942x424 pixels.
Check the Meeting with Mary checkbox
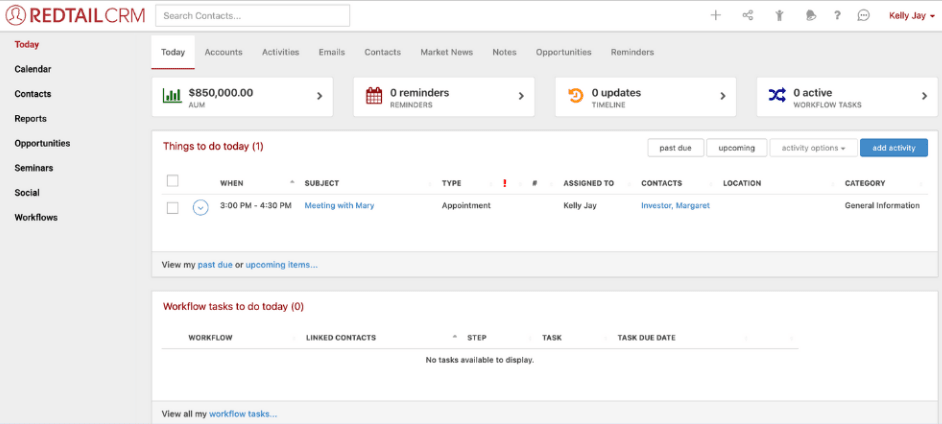point(172,207)
